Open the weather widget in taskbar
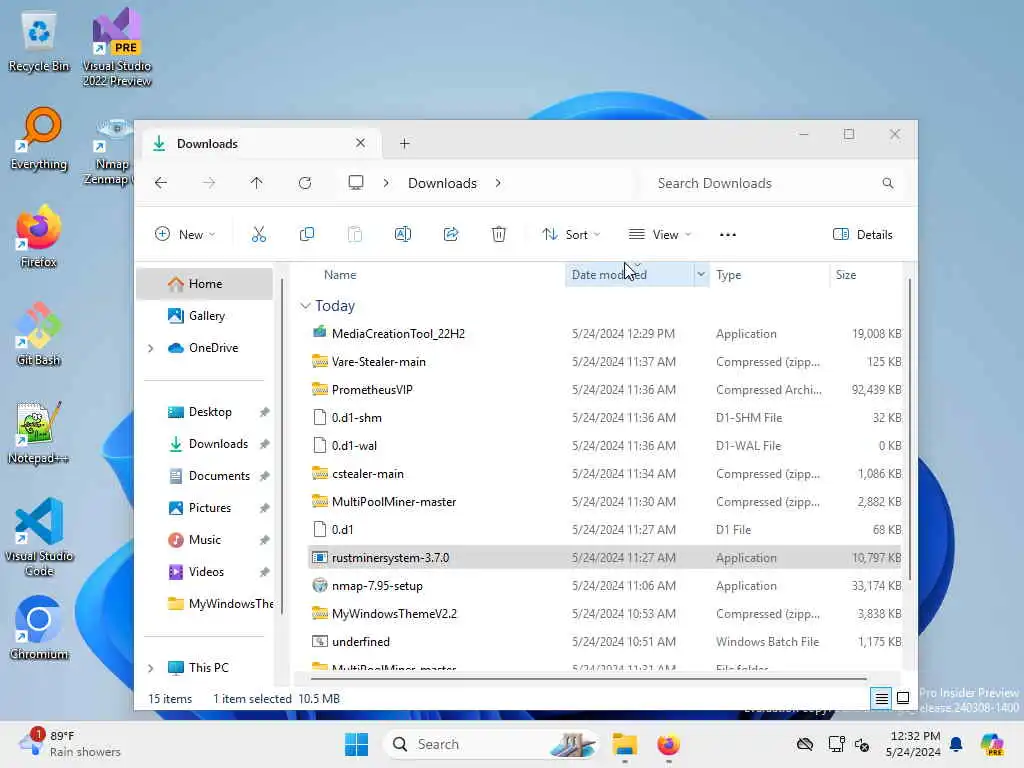This screenshot has height=768, width=1024. [x=71, y=744]
